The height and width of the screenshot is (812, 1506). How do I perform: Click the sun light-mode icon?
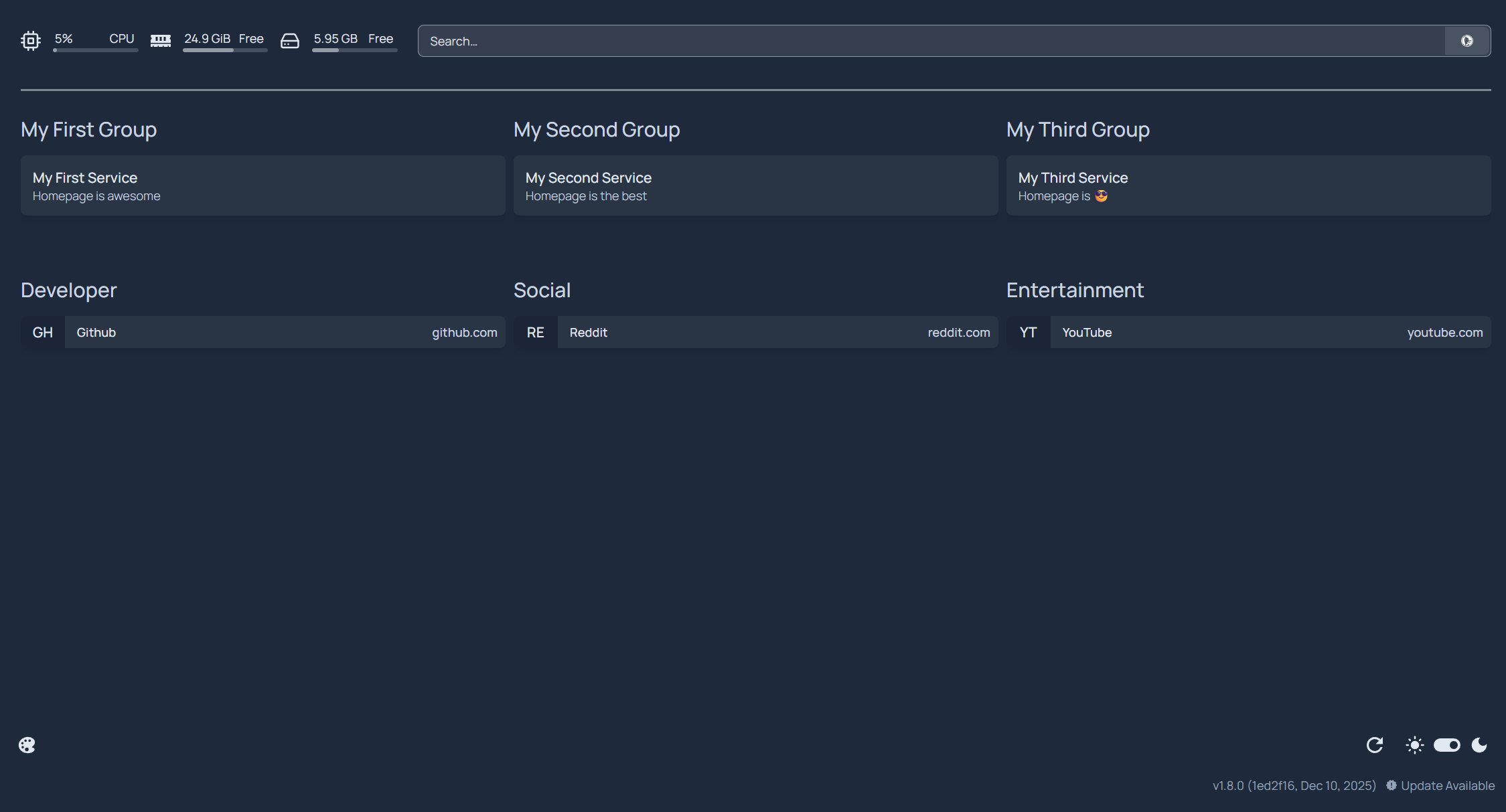(x=1414, y=745)
